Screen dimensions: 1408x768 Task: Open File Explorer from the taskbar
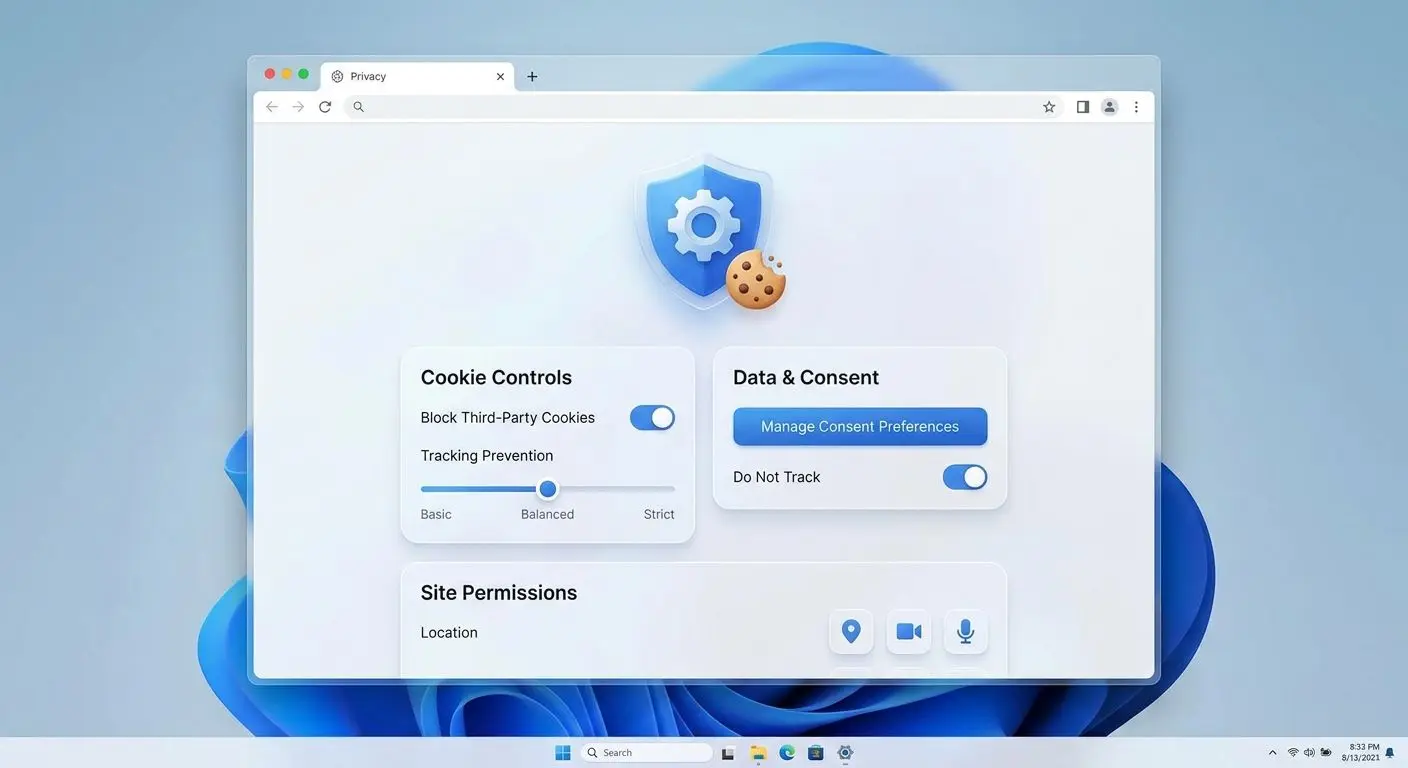point(758,753)
